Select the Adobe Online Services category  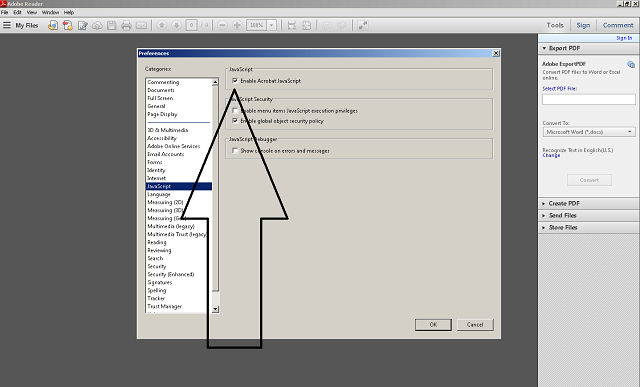(x=173, y=146)
